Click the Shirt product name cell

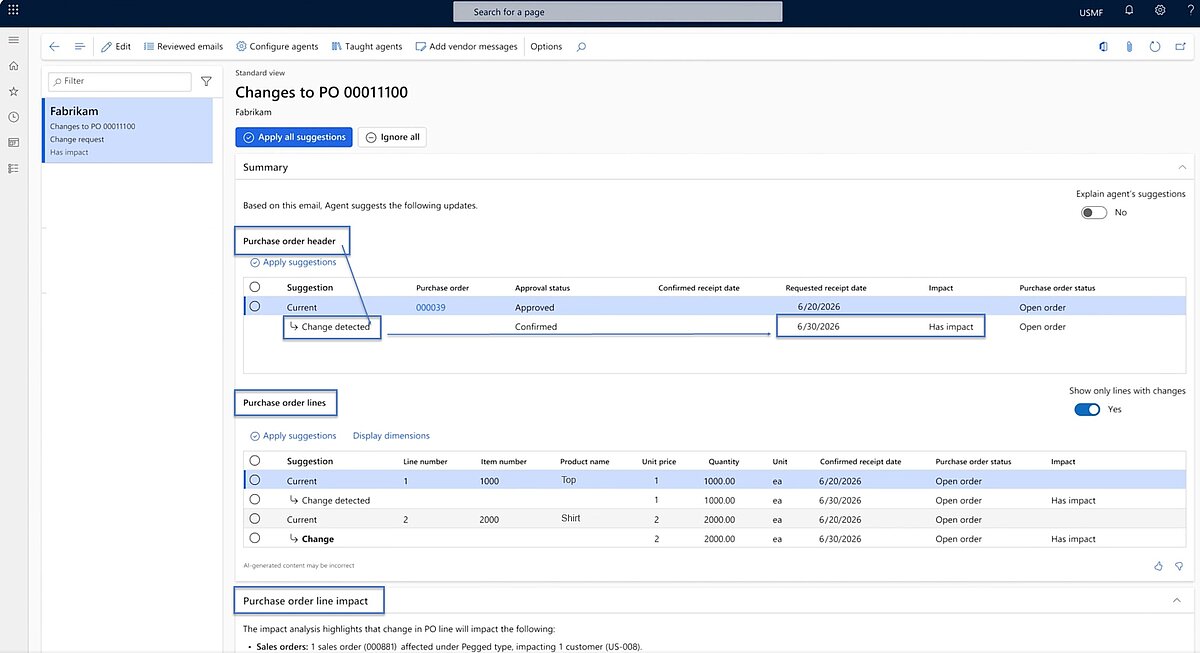[x=571, y=519]
